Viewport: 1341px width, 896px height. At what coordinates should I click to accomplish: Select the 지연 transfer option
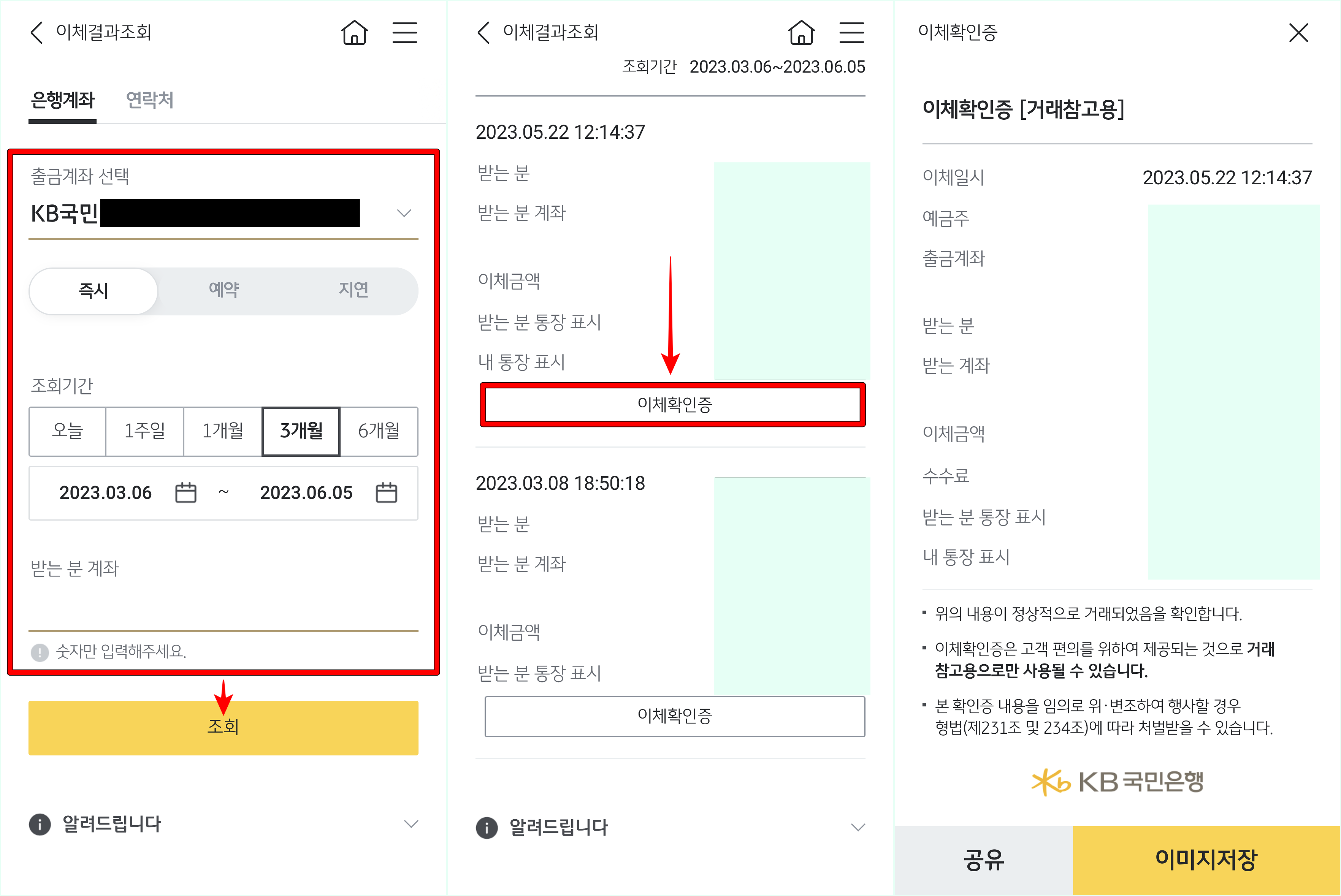tap(353, 291)
